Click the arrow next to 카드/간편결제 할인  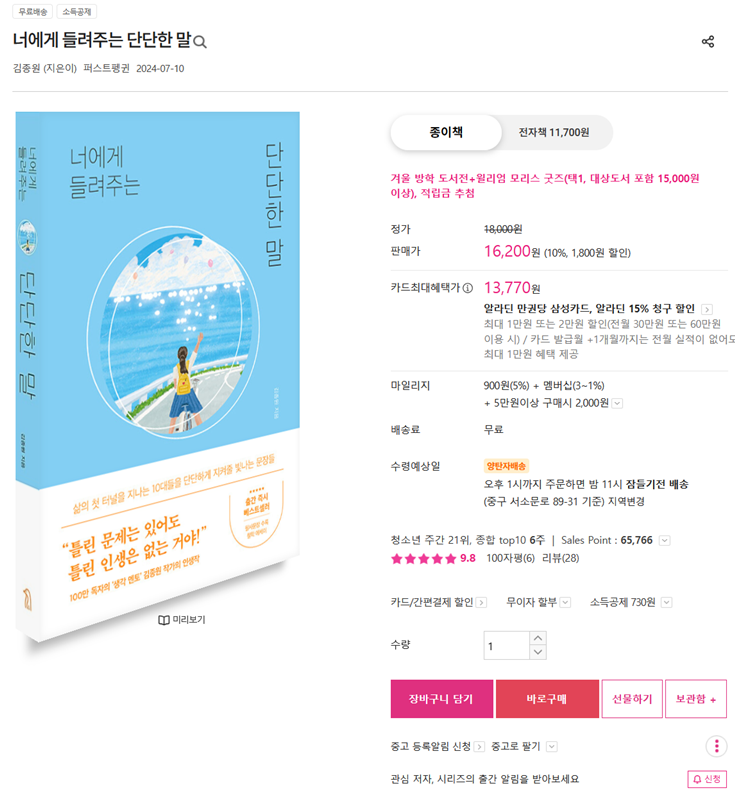[x=481, y=603]
